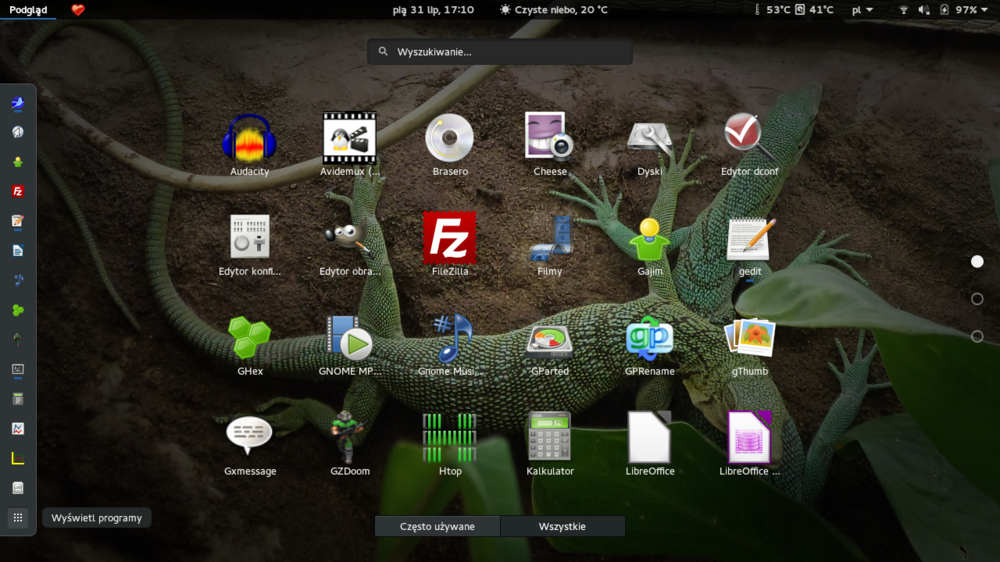Open keyboard layout pl dropdown

pos(862,10)
